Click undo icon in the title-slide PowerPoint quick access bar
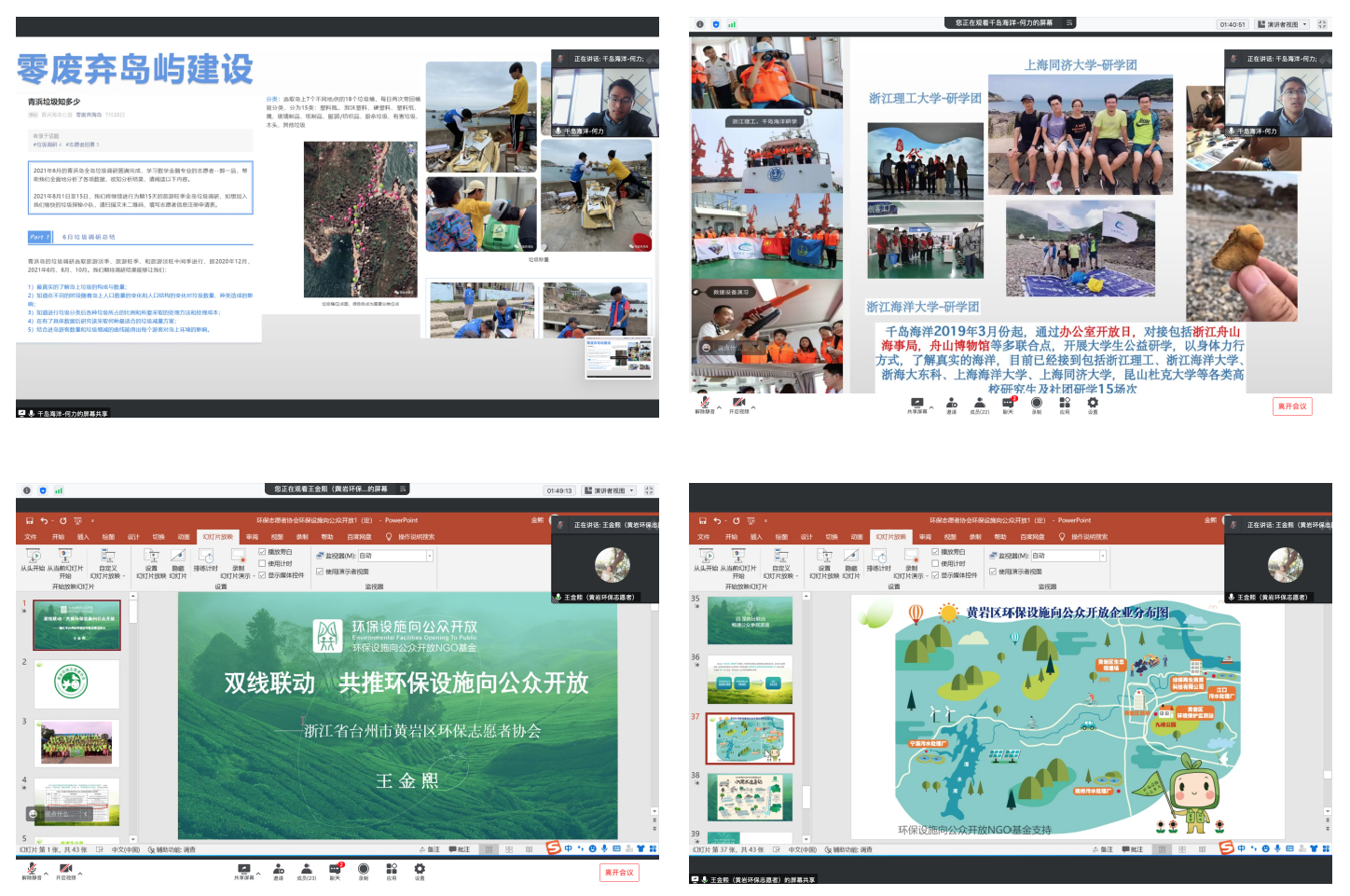The image size is (1350, 896). [x=44, y=520]
